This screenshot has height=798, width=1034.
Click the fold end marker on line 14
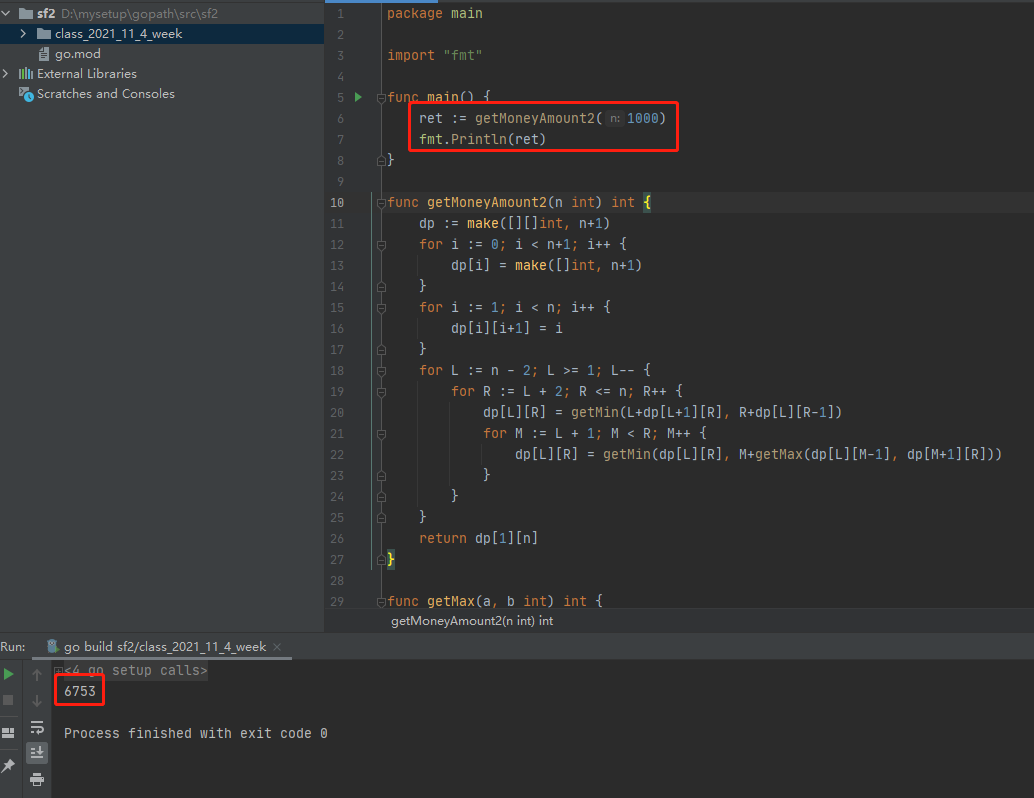click(381, 287)
